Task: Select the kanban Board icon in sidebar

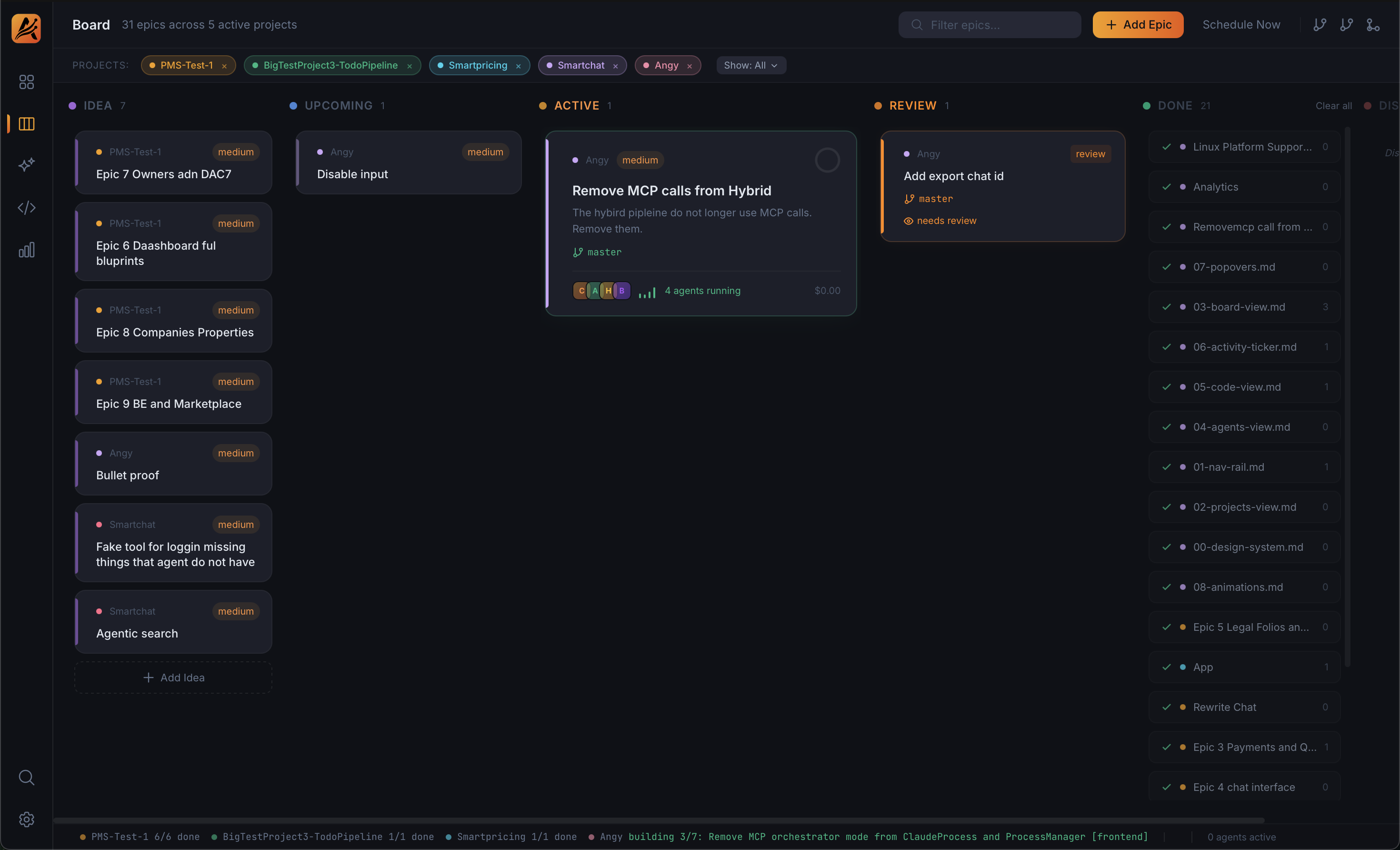Action: pos(26,124)
